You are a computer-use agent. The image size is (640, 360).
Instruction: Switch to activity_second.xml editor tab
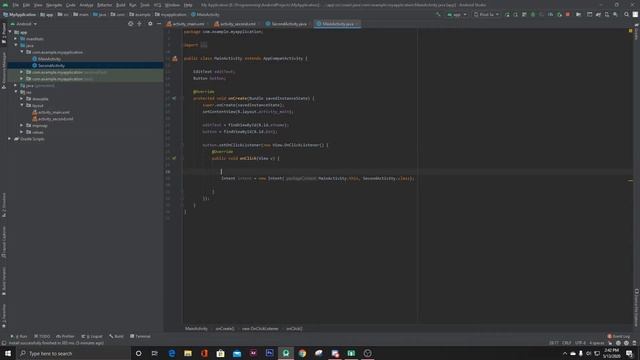(x=235, y=24)
